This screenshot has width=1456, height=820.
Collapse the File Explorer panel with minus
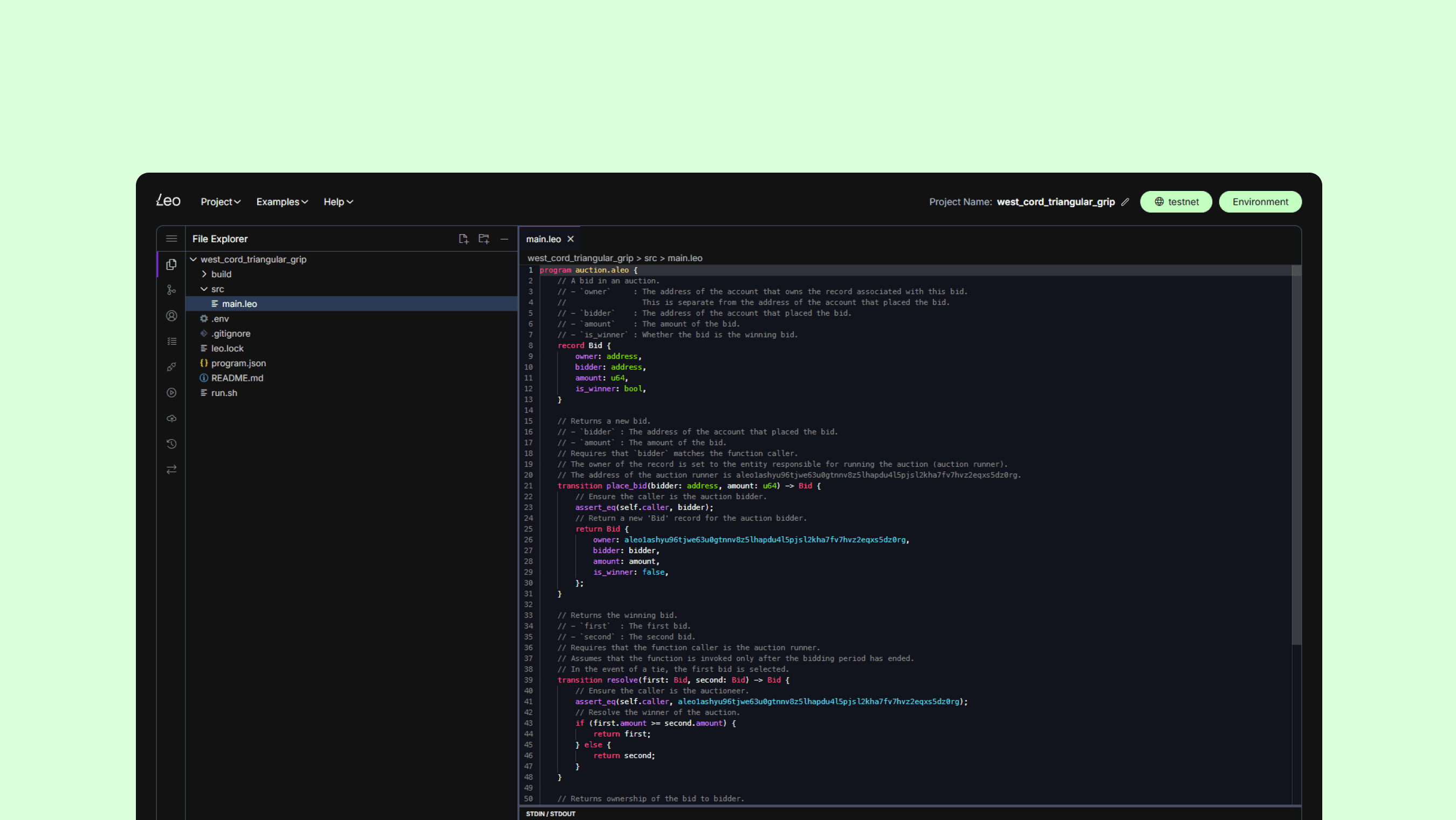click(504, 238)
